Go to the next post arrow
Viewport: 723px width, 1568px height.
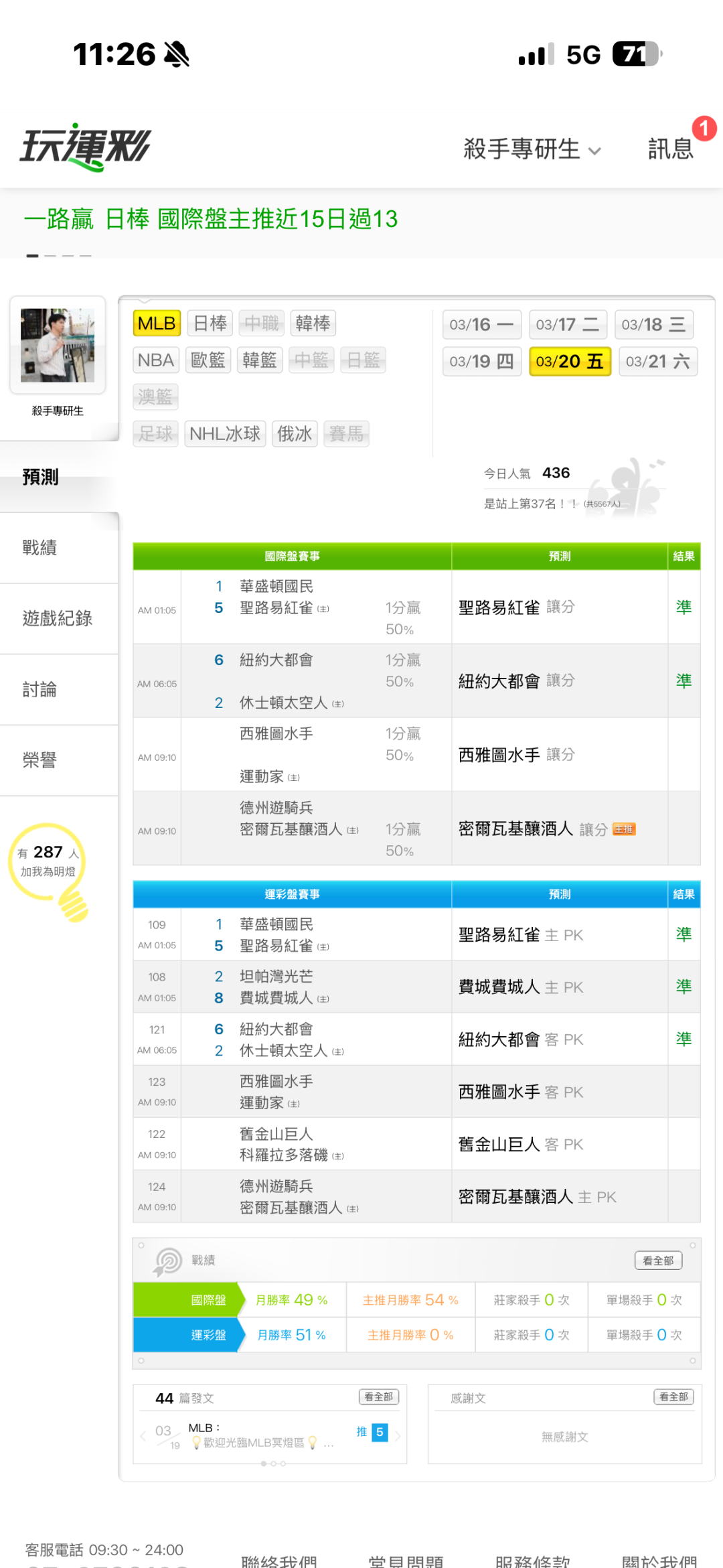pos(398,1435)
